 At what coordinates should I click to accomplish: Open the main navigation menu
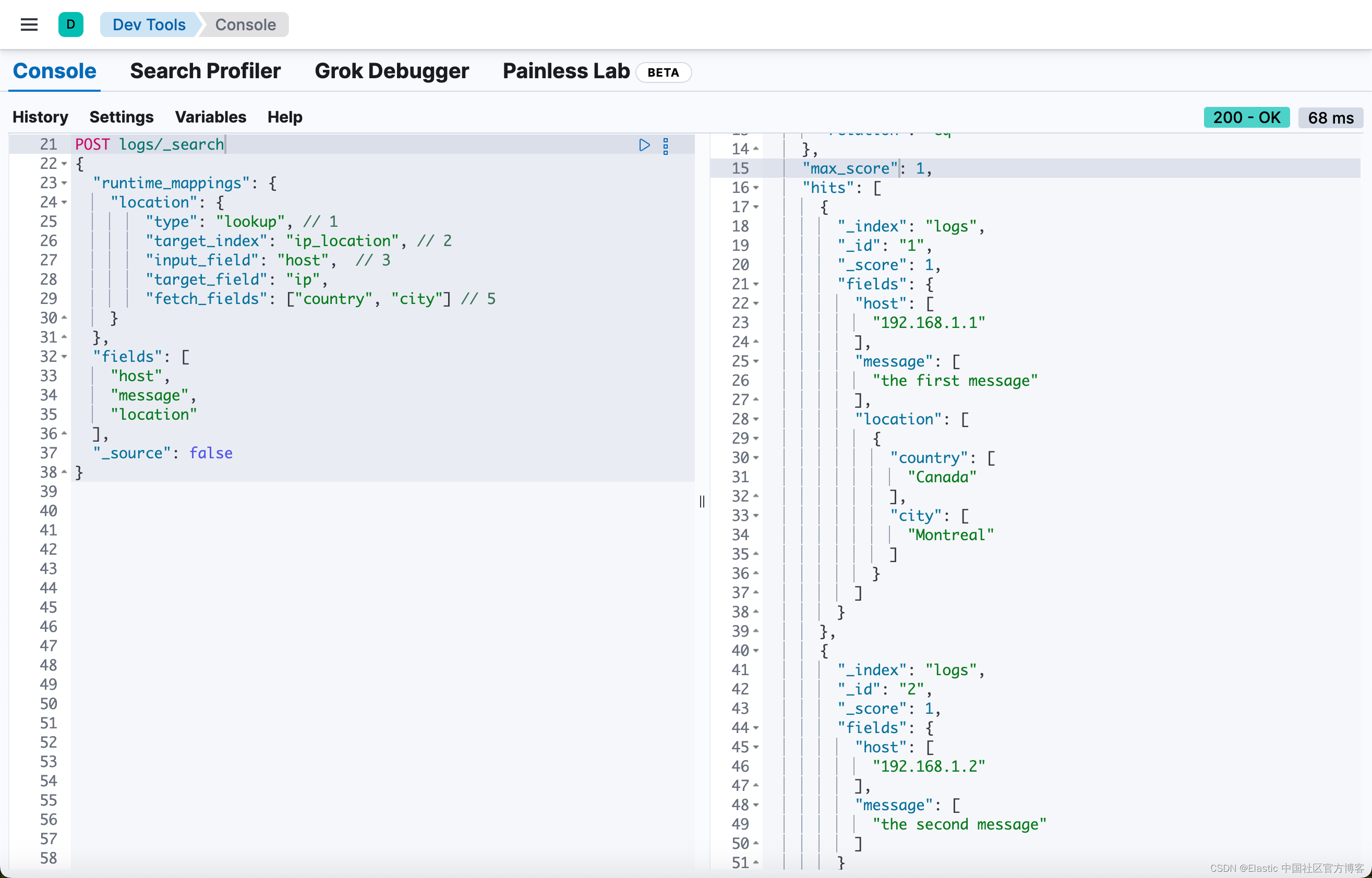[29, 25]
